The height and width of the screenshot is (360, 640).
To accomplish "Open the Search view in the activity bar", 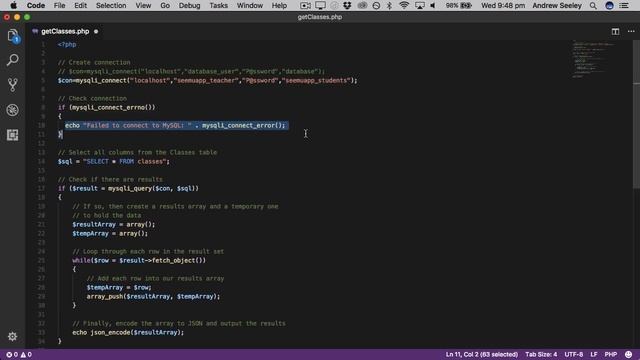I will pos(13,60).
